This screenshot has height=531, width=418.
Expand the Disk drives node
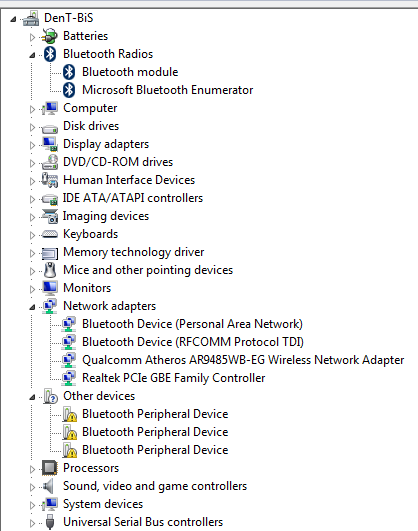pos(32,127)
